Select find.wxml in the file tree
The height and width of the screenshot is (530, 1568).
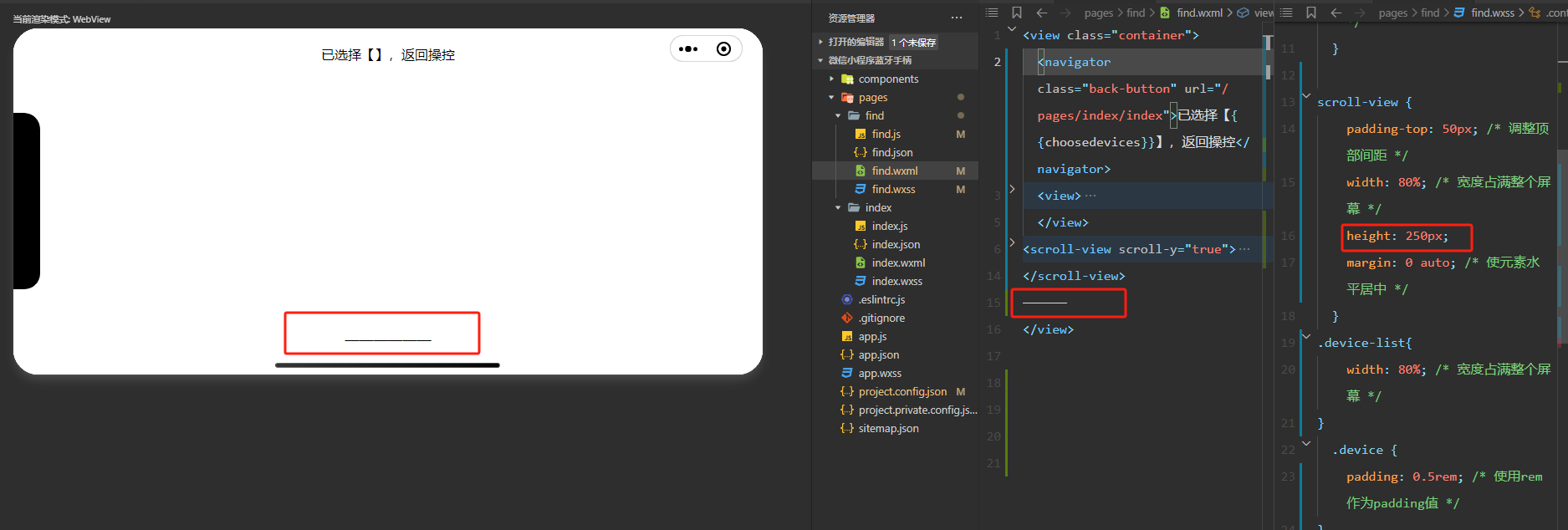click(895, 171)
